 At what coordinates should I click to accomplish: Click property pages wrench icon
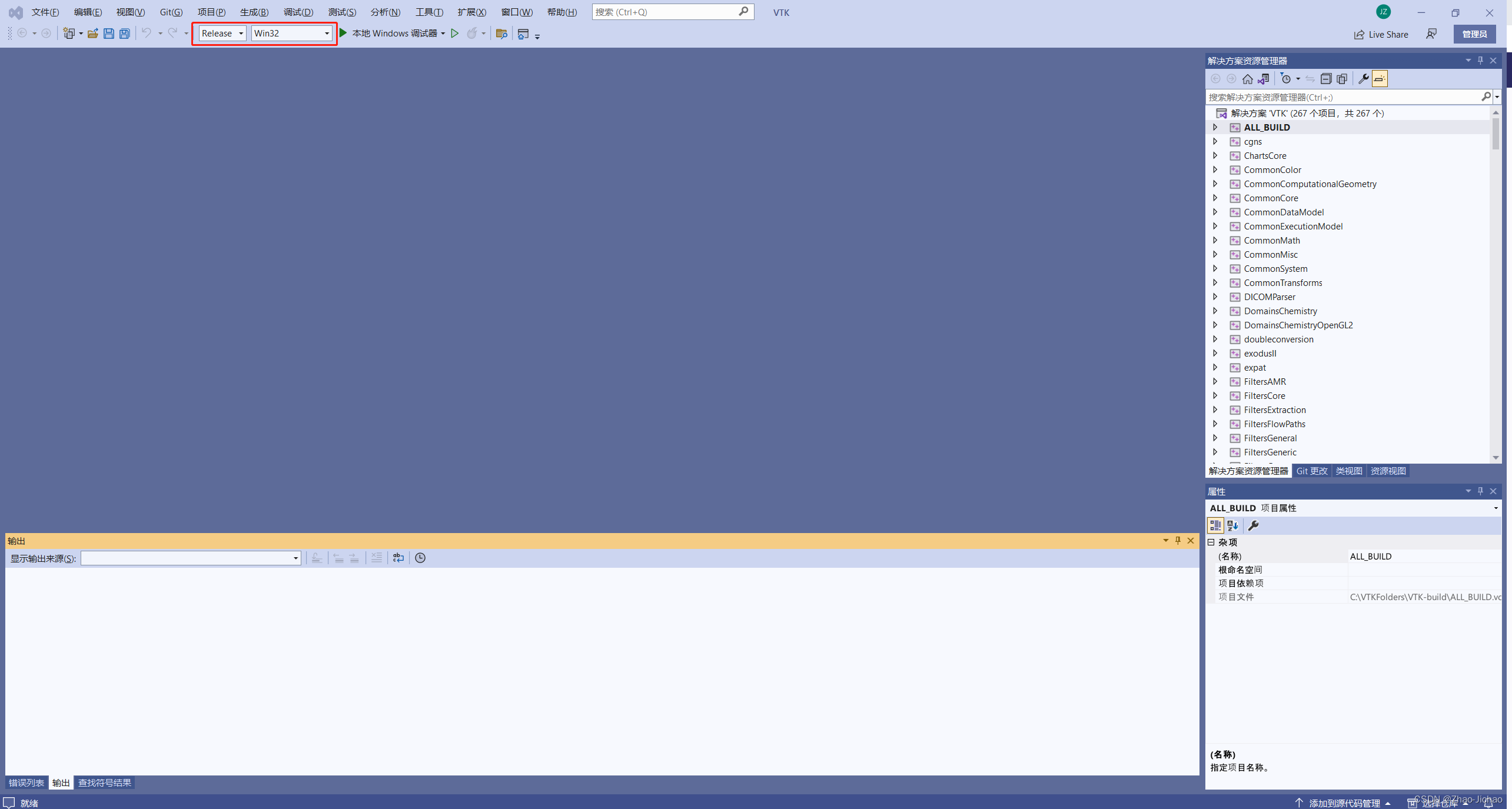tap(1253, 525)
